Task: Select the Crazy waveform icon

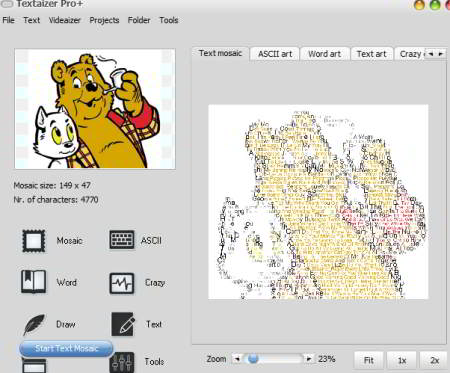Action: click(122, 283)
